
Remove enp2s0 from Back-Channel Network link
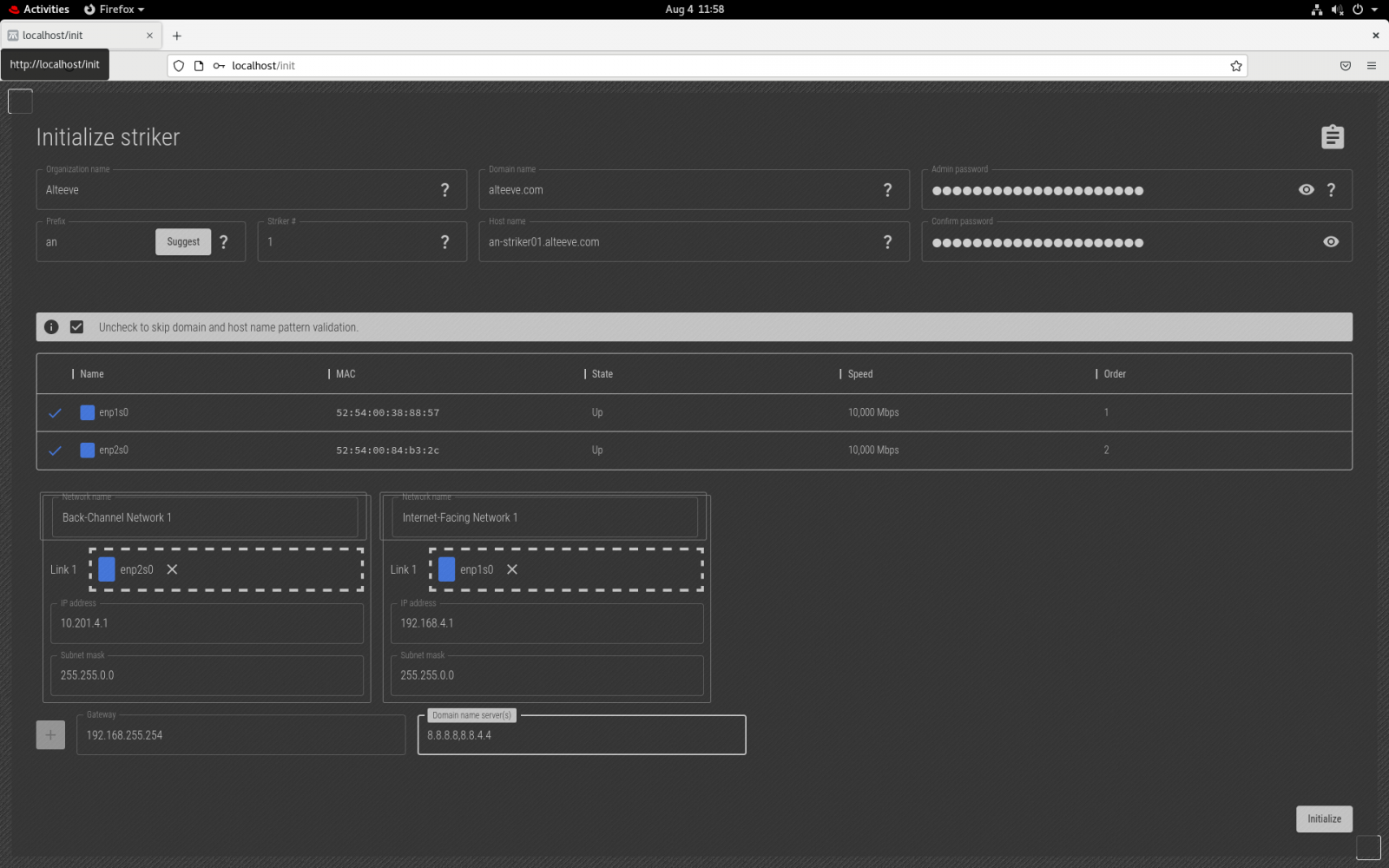coord(172,569)
